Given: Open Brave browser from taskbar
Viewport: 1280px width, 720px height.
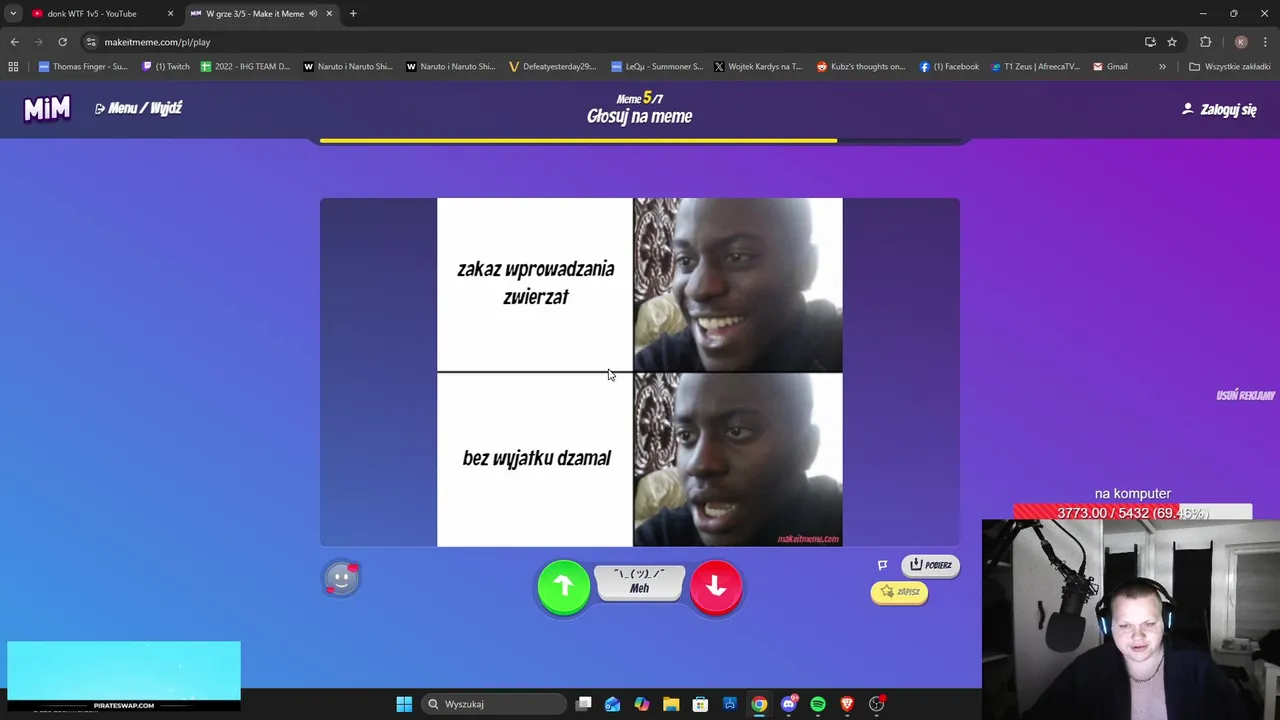Looking at the screenshot, I should click(847, 704).
